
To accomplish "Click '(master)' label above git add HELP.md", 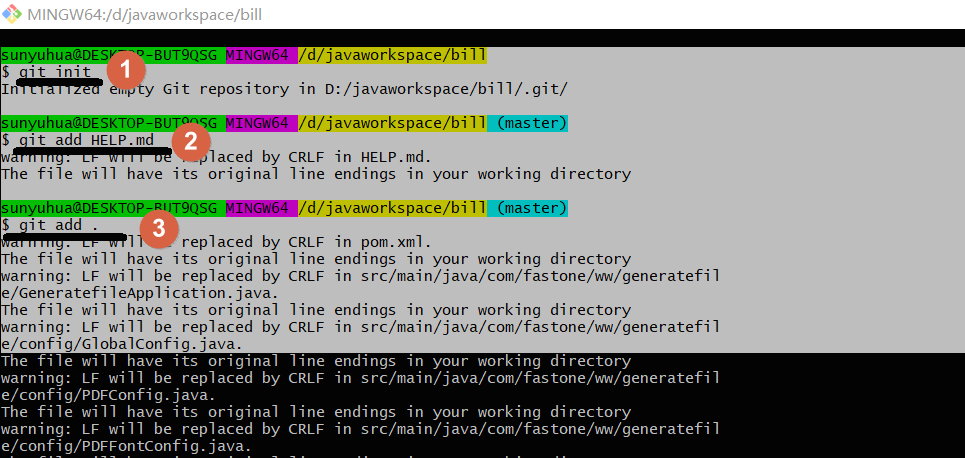I will point(531,124).
